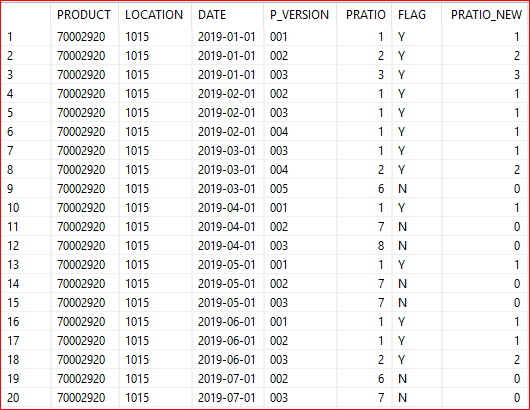Click FLAG cell Y in row 18
This screenshot has width=530, height=410.
pyautogui.click(x=401, y=359)
